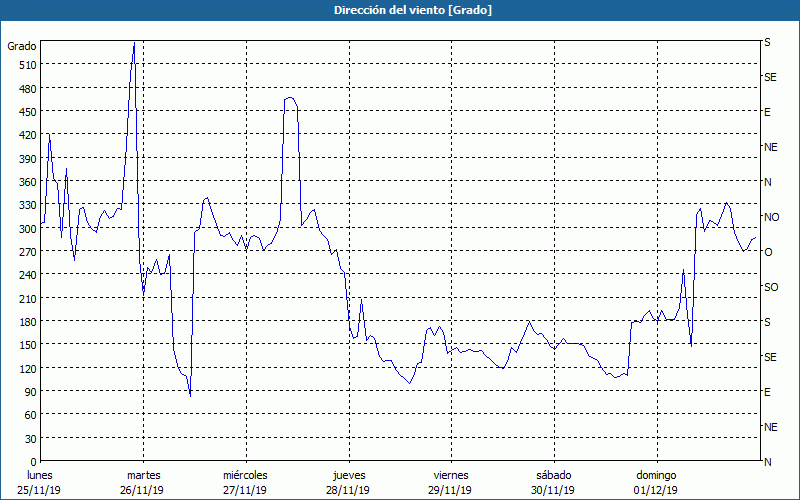Select the 450 degree axis label
The image size is (800, 500).
pyautogui.click(x=28, y=112)
